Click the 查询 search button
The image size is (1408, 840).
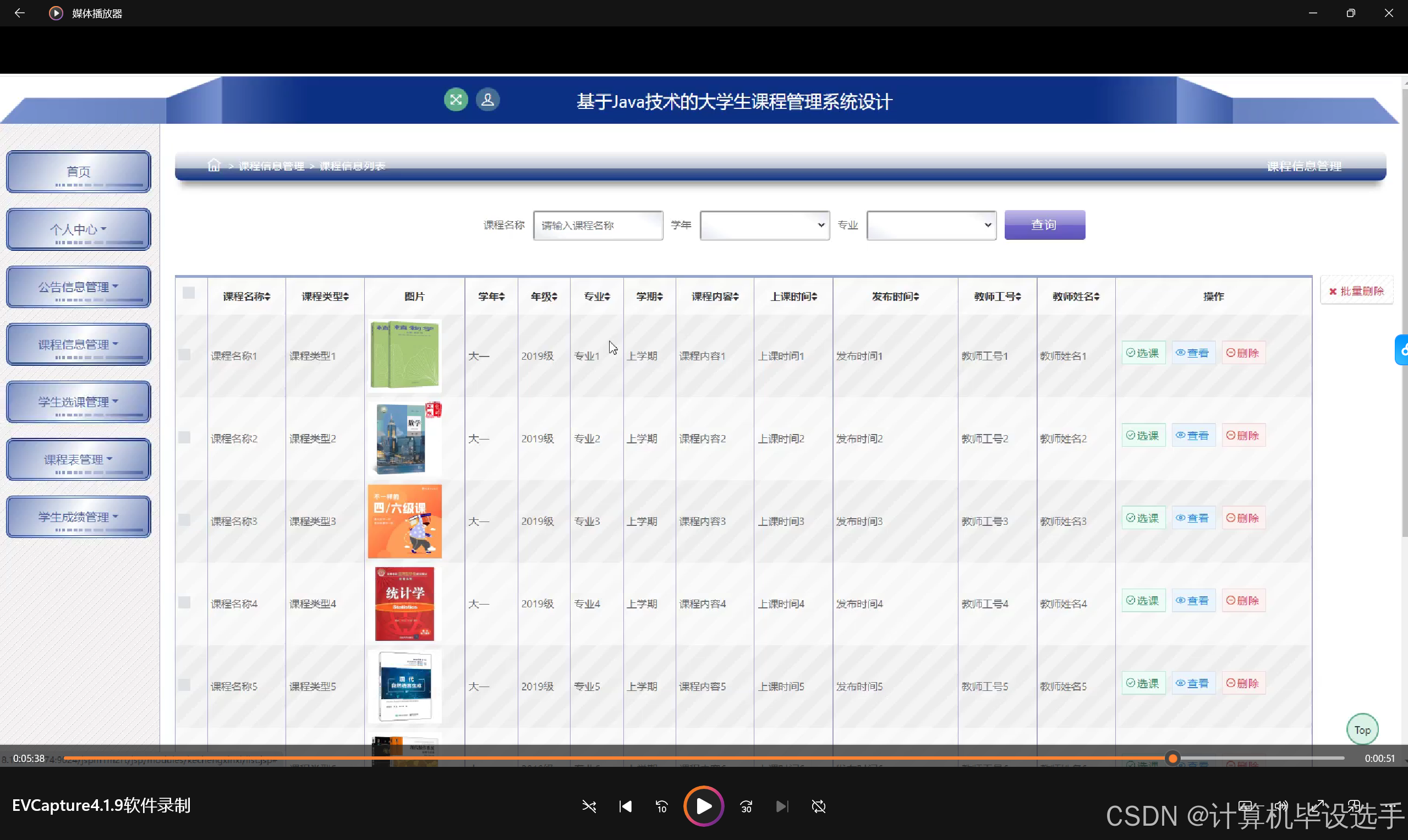(1044, 225)
